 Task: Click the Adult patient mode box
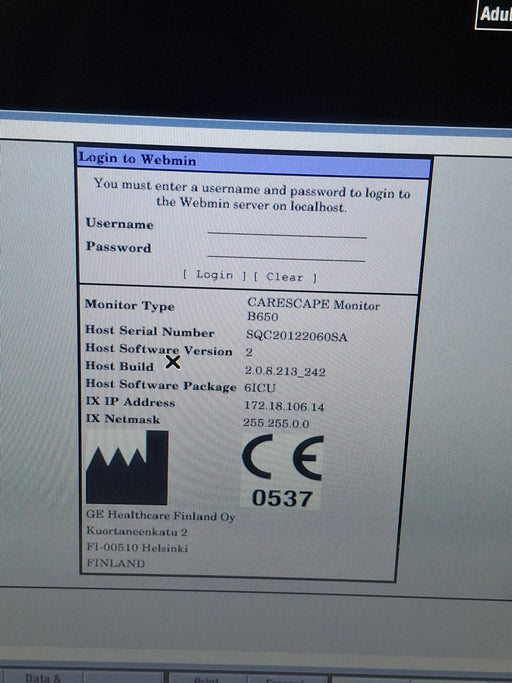pos(494,14)
